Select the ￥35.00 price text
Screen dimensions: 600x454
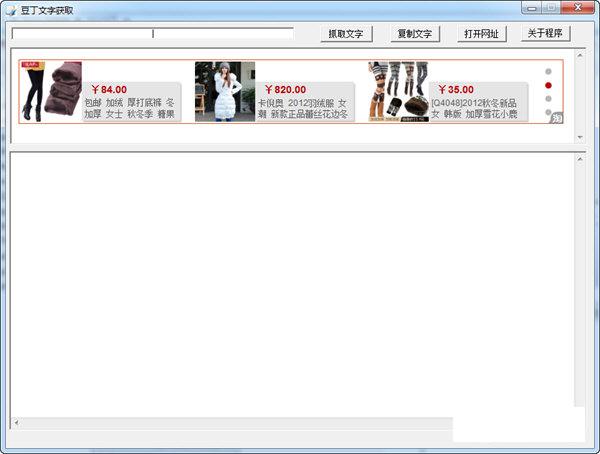point(456,90)
